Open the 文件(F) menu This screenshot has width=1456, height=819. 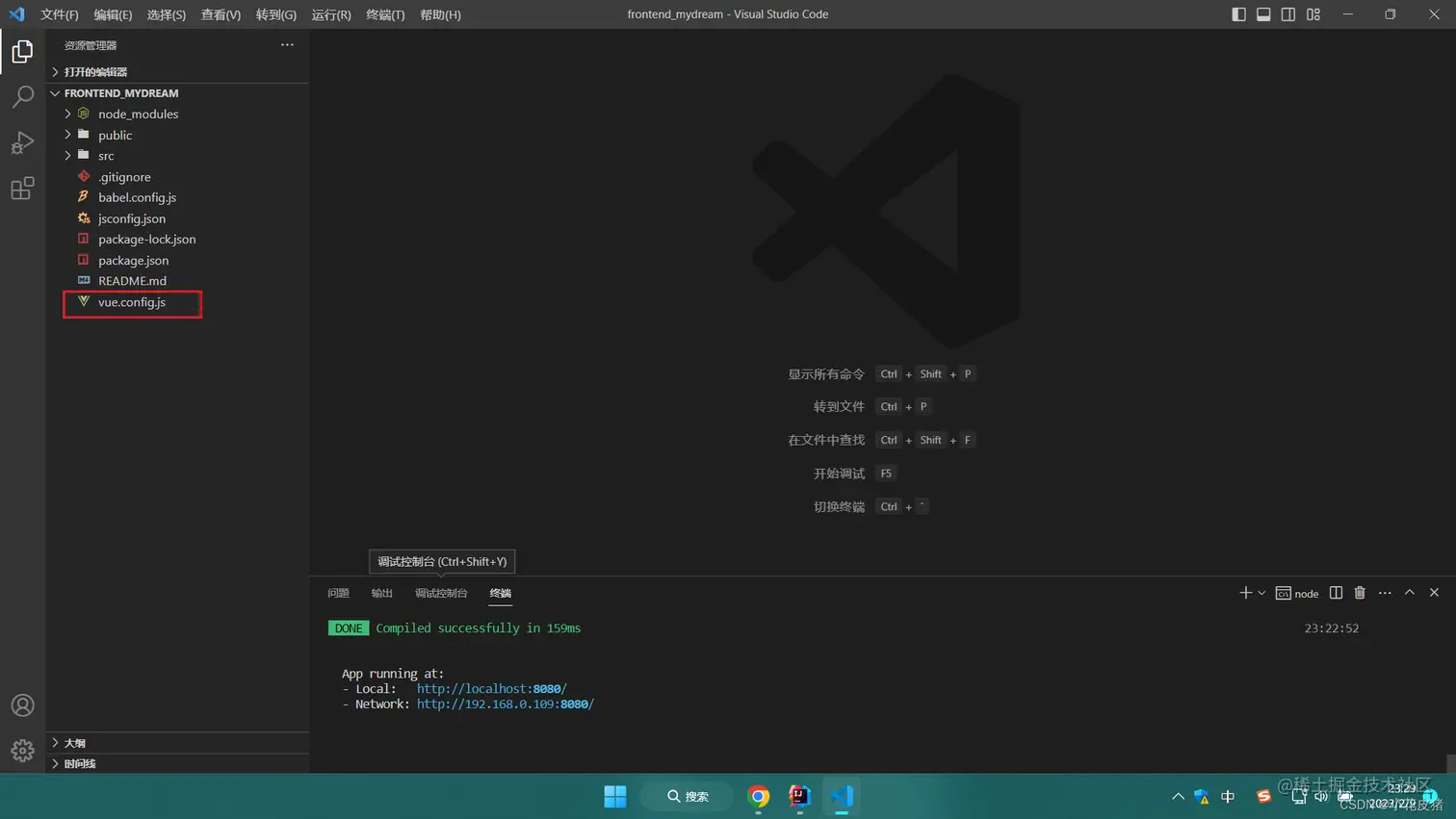pyautogui.click(x=60, y=14)
